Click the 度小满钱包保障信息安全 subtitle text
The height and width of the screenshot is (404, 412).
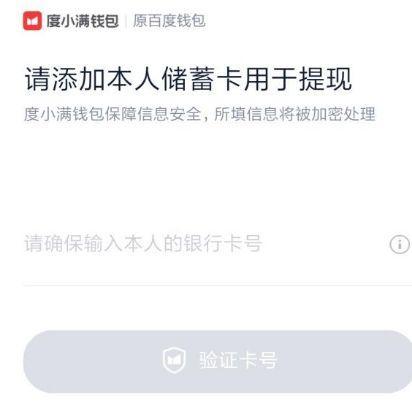click(x=113, y=114)
